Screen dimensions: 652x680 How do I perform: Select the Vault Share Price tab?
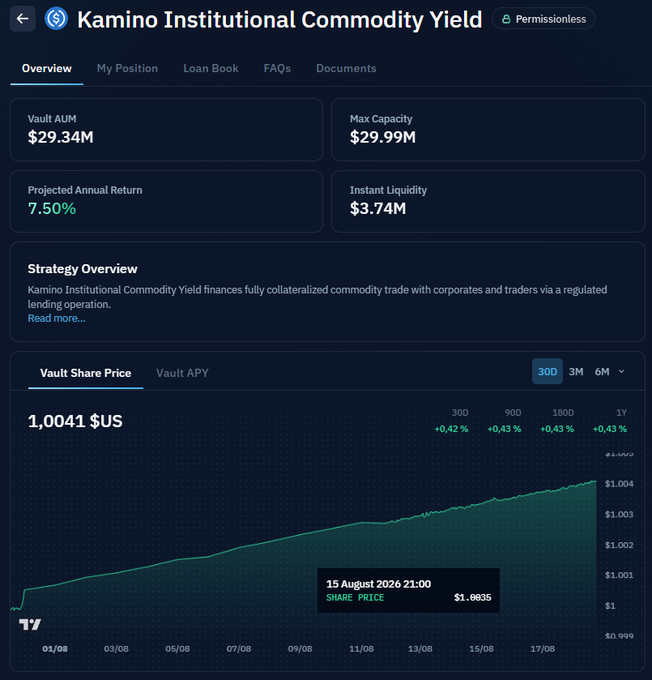pos(85,373)
